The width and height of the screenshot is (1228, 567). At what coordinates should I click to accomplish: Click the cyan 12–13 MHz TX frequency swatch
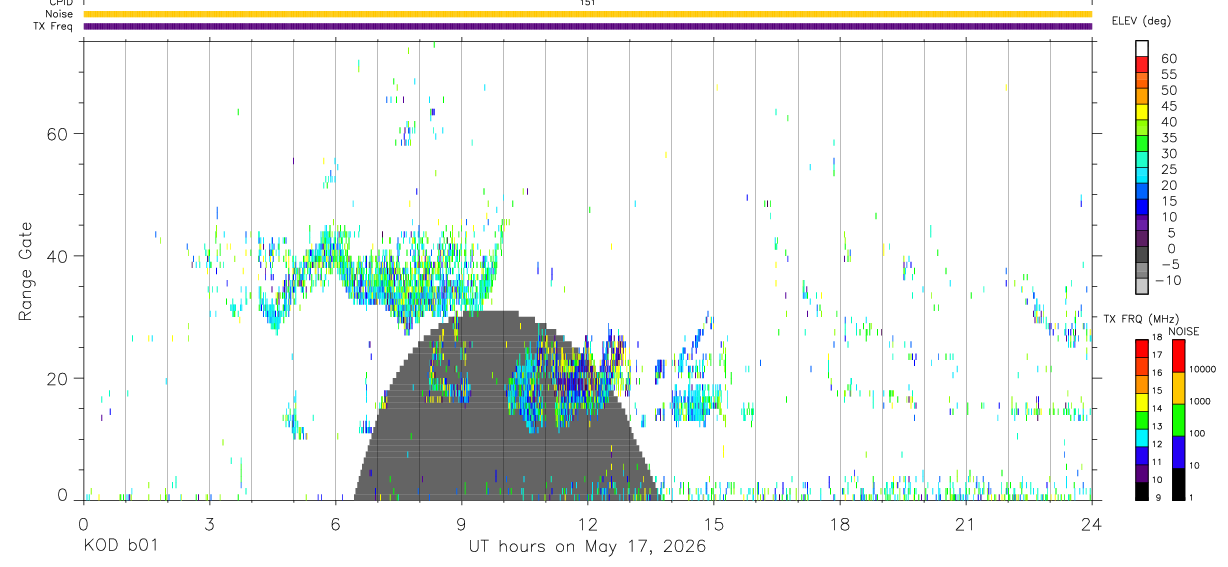pos(1141,437)
